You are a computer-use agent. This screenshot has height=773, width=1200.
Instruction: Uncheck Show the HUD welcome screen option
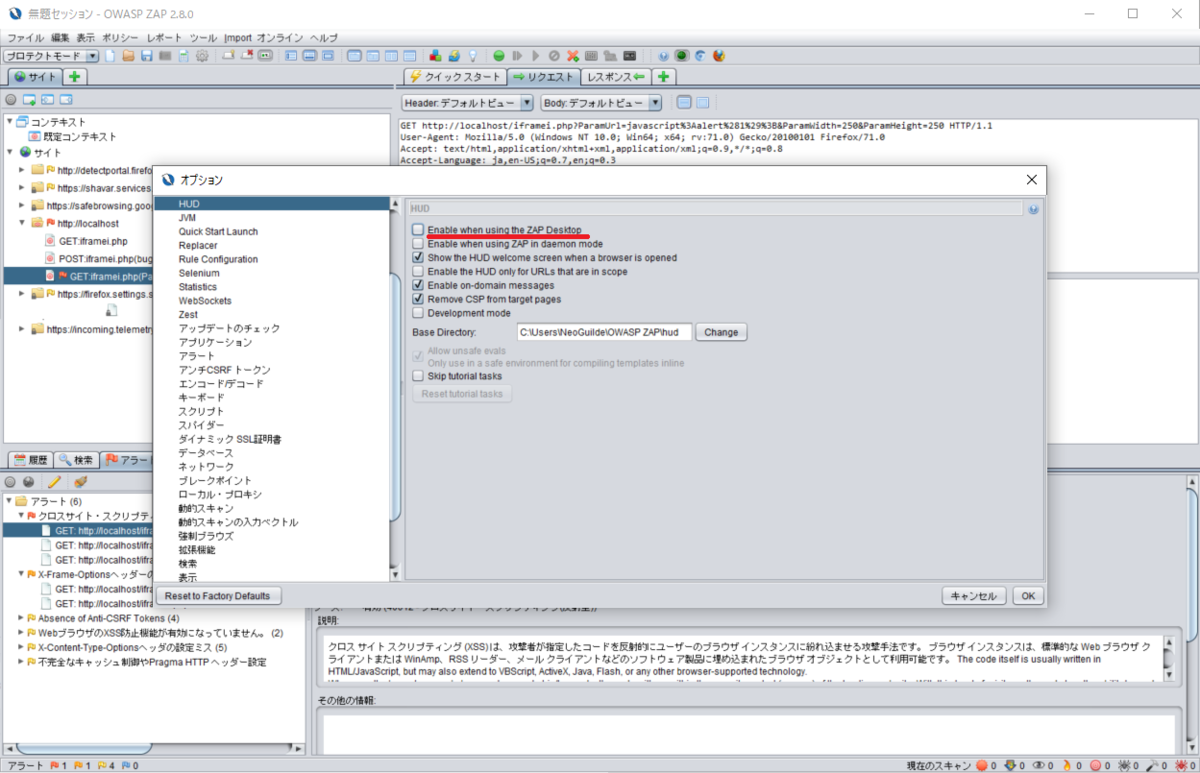coord(418,258)
